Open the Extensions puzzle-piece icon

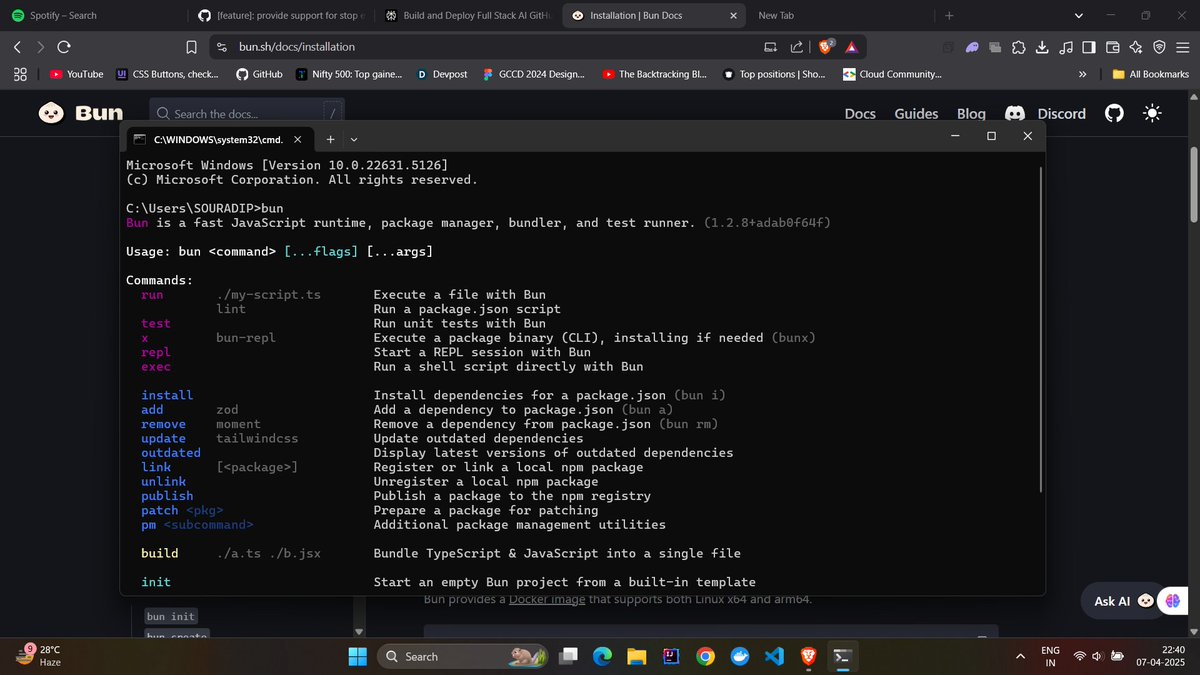point(1019,46)
